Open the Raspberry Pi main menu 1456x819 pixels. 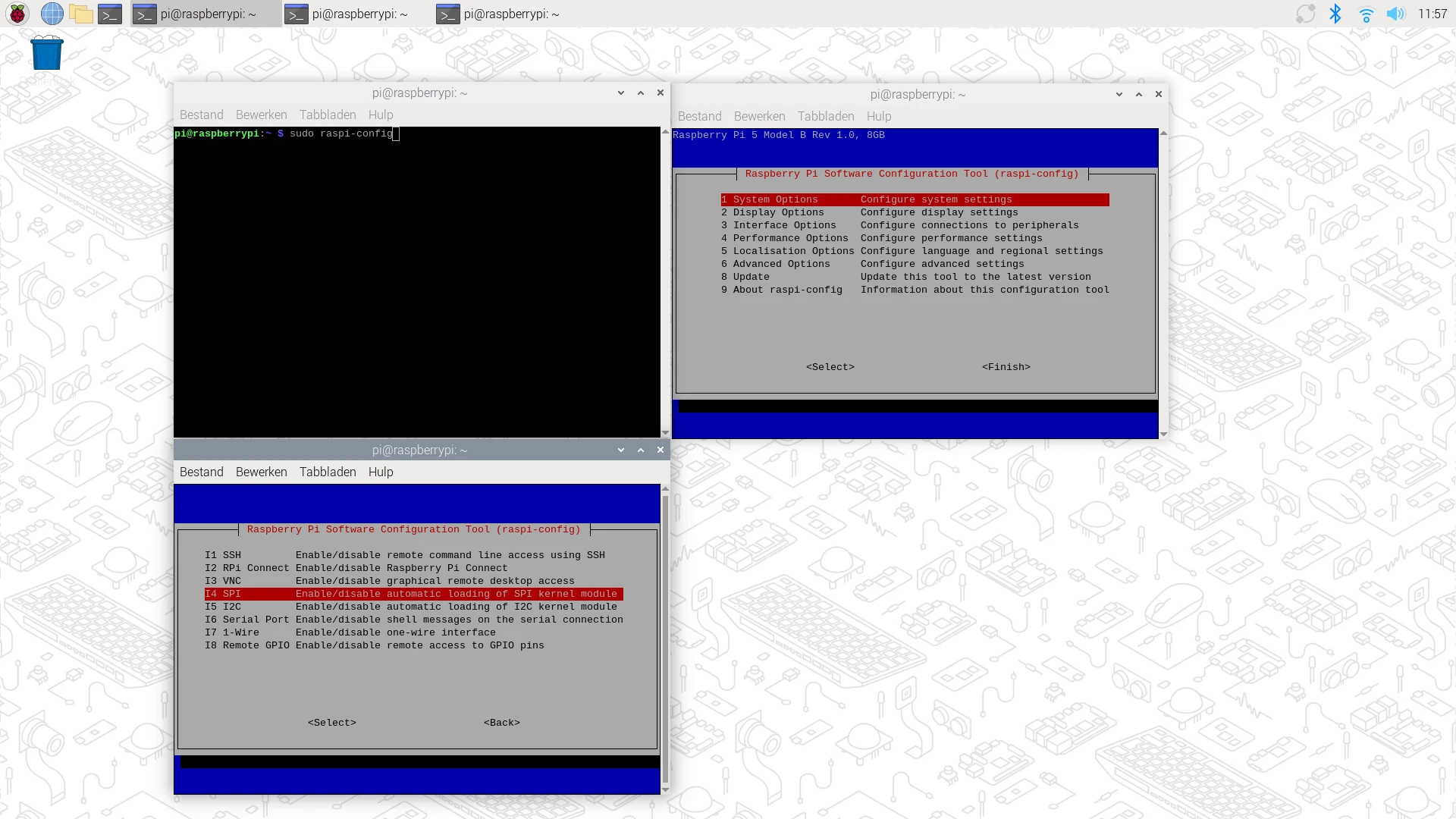tap(17, 14)
